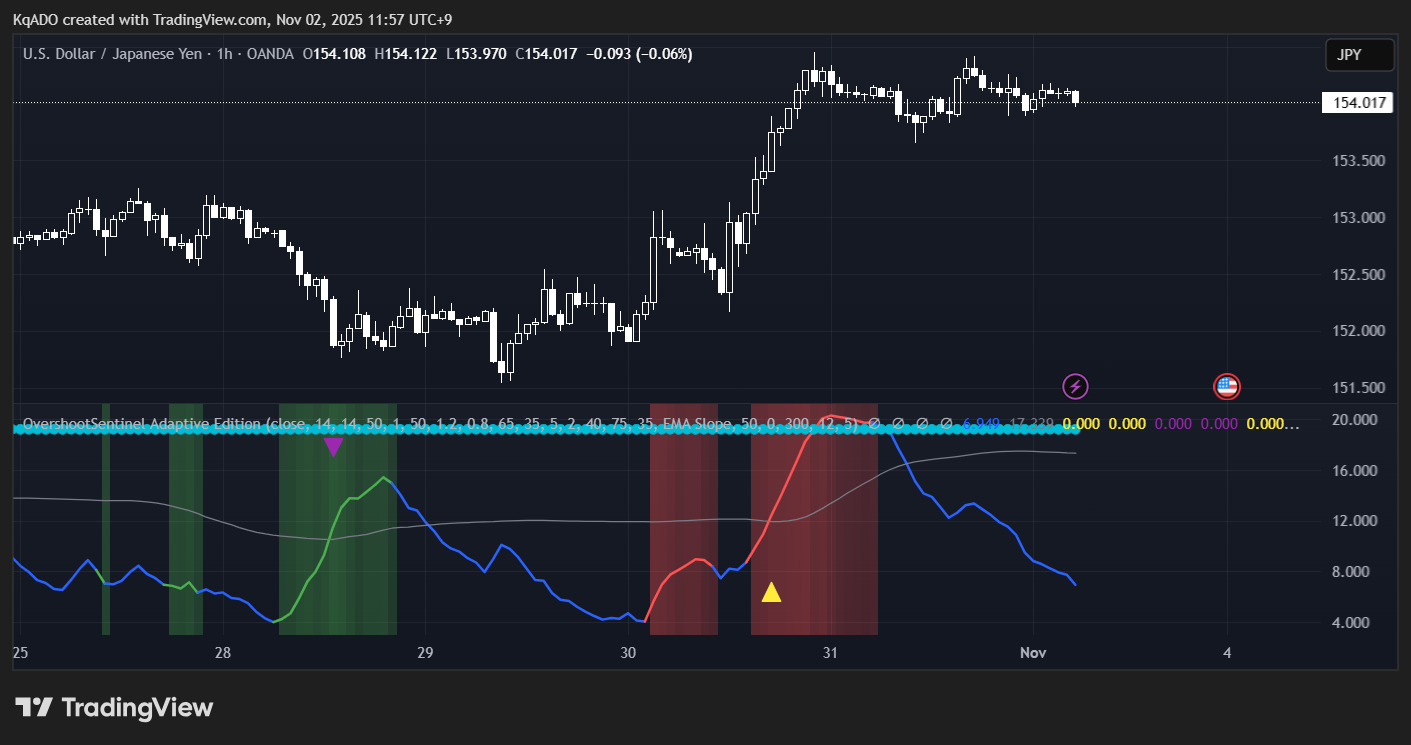Open the JPY currency selector
The image size is (1411, 745).
click(1359, 55)
